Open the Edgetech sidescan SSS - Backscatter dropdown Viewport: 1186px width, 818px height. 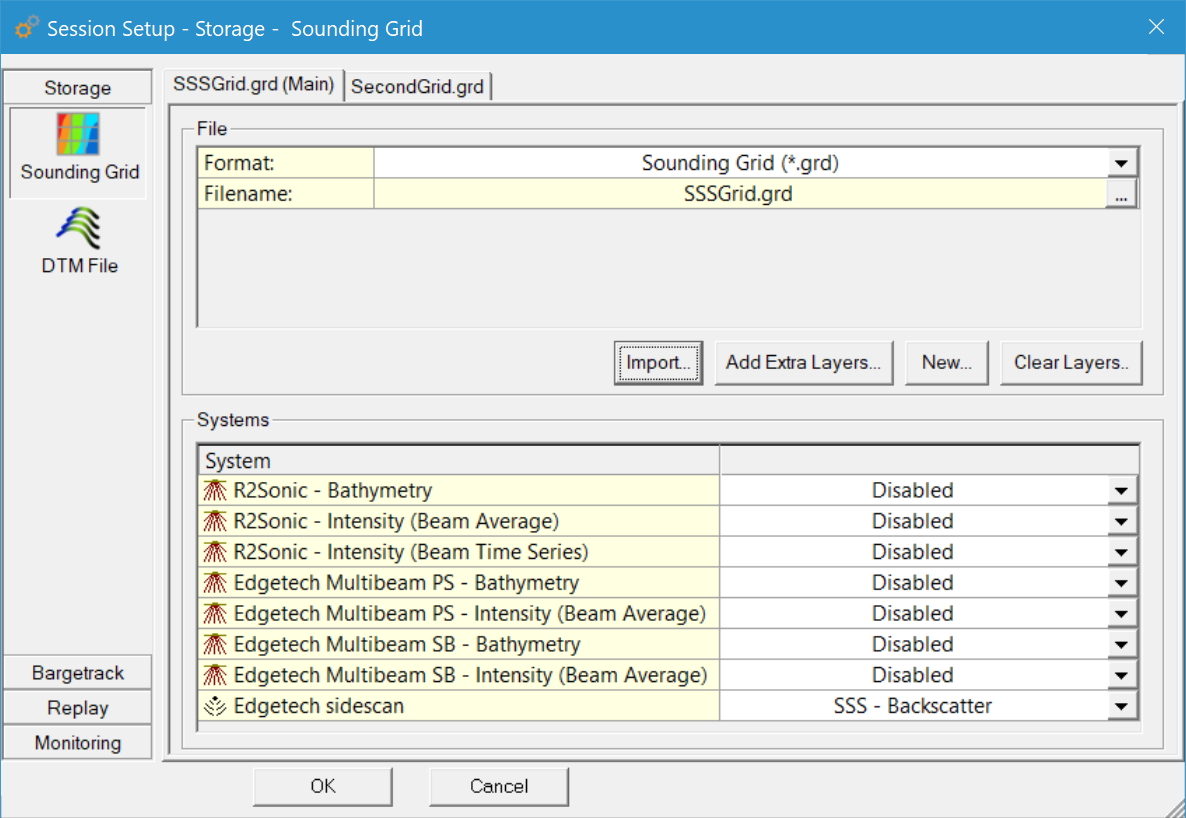click(x=1122, y=707)
